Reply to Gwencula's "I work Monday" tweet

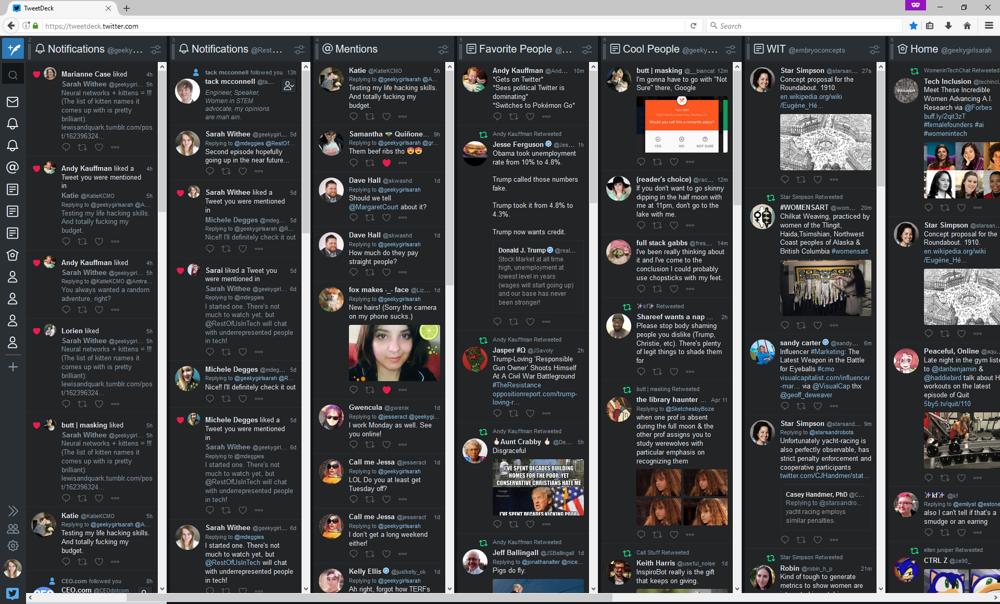[x=353, y=445]
